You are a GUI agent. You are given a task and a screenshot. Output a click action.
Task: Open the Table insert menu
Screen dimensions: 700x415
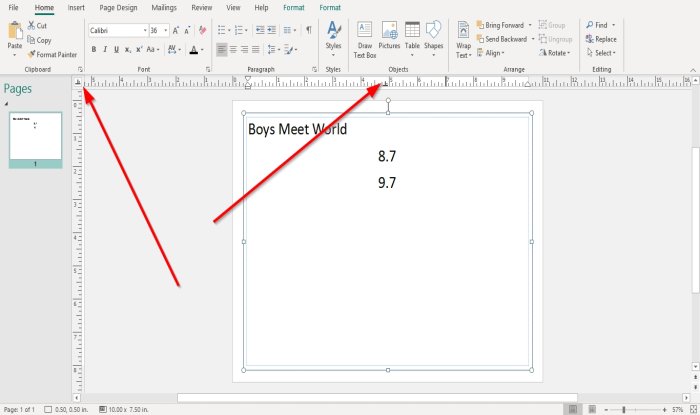412,39
